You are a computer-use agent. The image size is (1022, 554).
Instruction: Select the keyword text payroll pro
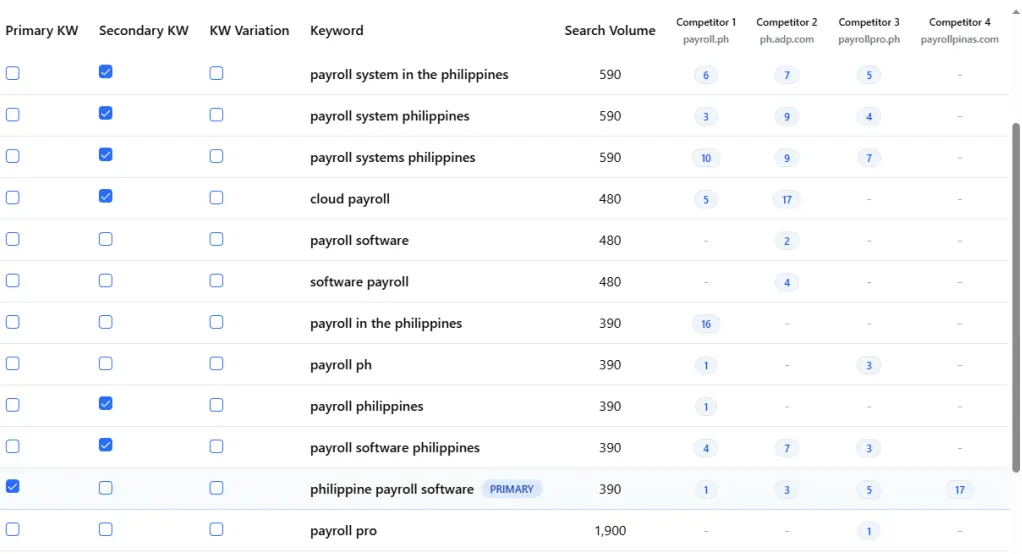point(343,531)
